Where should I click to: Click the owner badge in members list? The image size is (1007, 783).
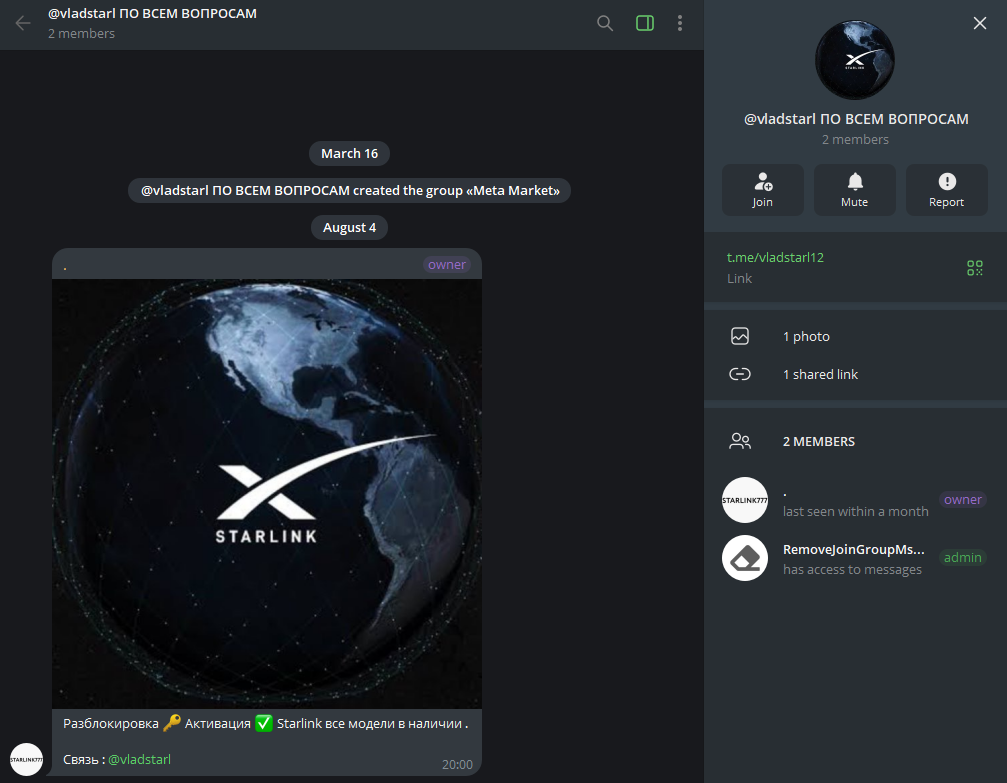coord(963,499)
